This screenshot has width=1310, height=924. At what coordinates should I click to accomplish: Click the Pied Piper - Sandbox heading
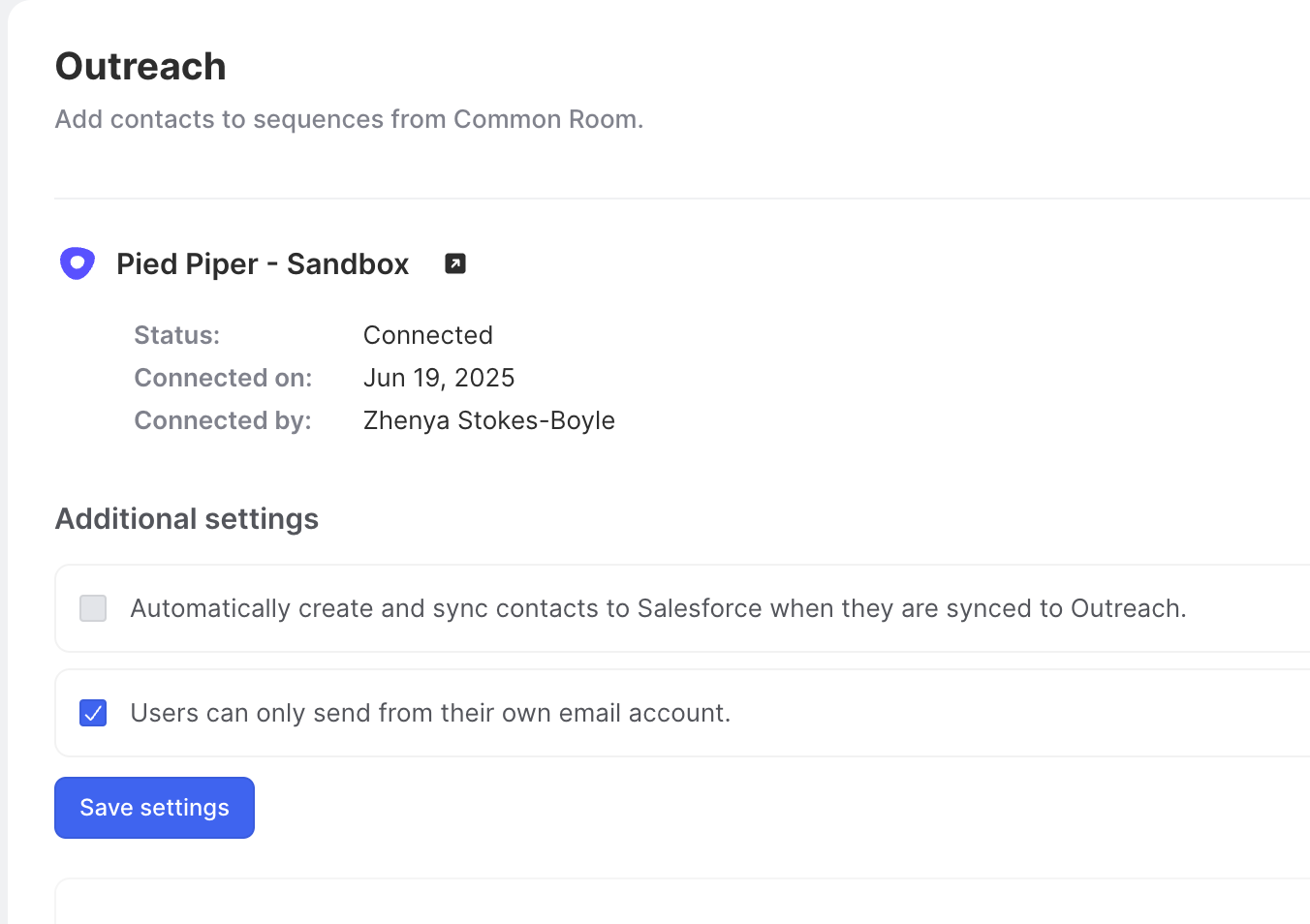[263, 264]
